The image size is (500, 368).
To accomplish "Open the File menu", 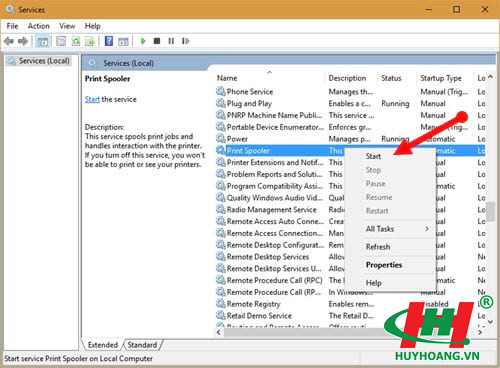I will [12, 26].
